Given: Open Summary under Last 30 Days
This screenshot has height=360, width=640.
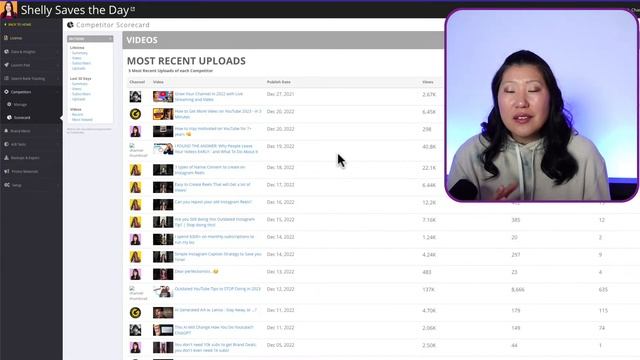Looking at the screenshot, I should 80,84.
